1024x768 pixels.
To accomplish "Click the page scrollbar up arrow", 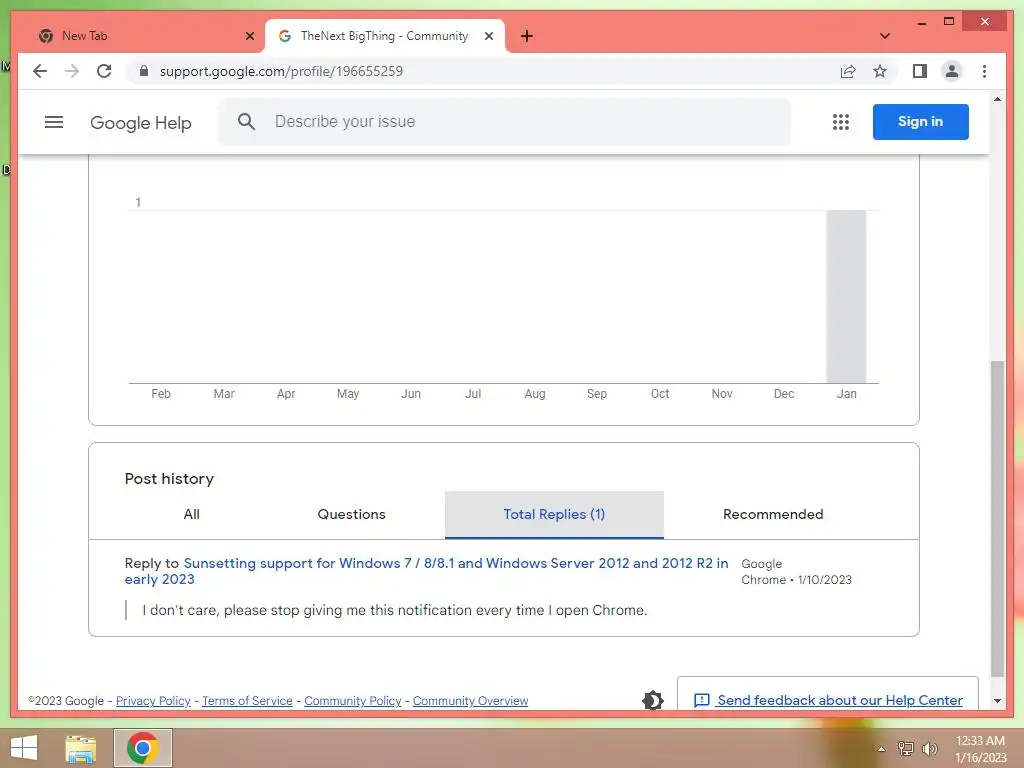I will click(997, 99).
